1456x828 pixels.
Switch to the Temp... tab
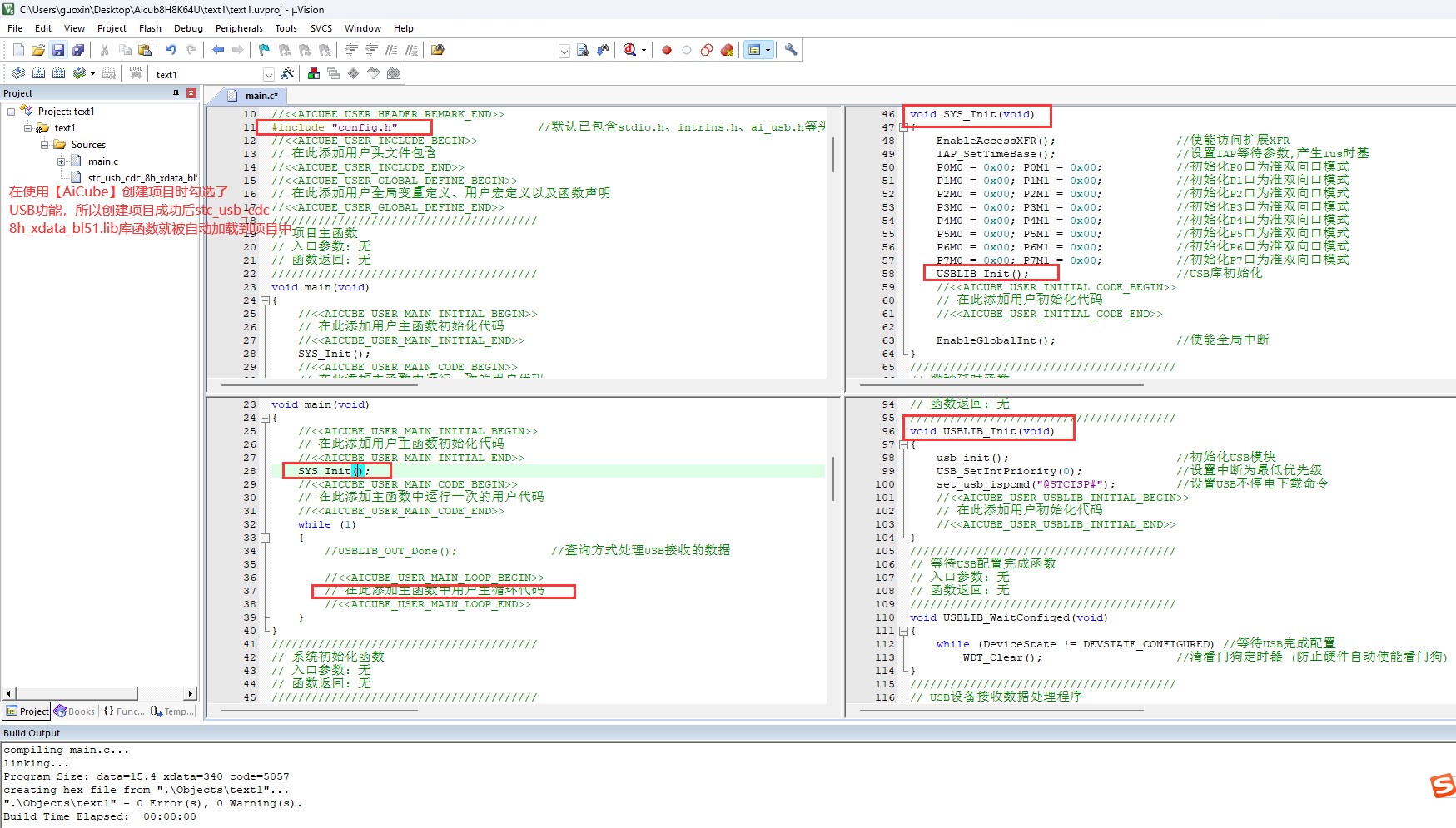point(172,711)
